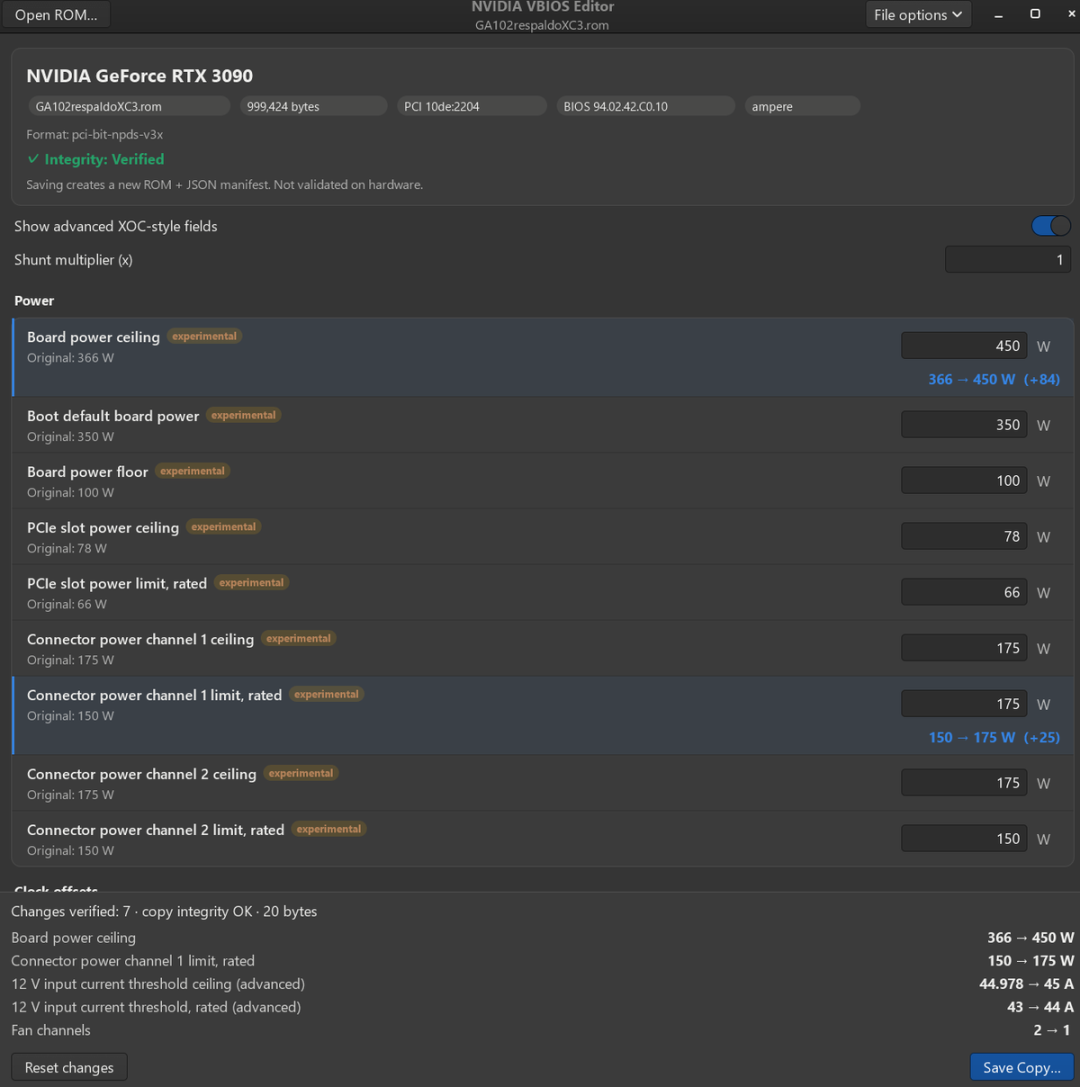Viewport: 1080px width, 1087px height.
Task: Select the 999,424 bytes size chip
Action: 313,107
